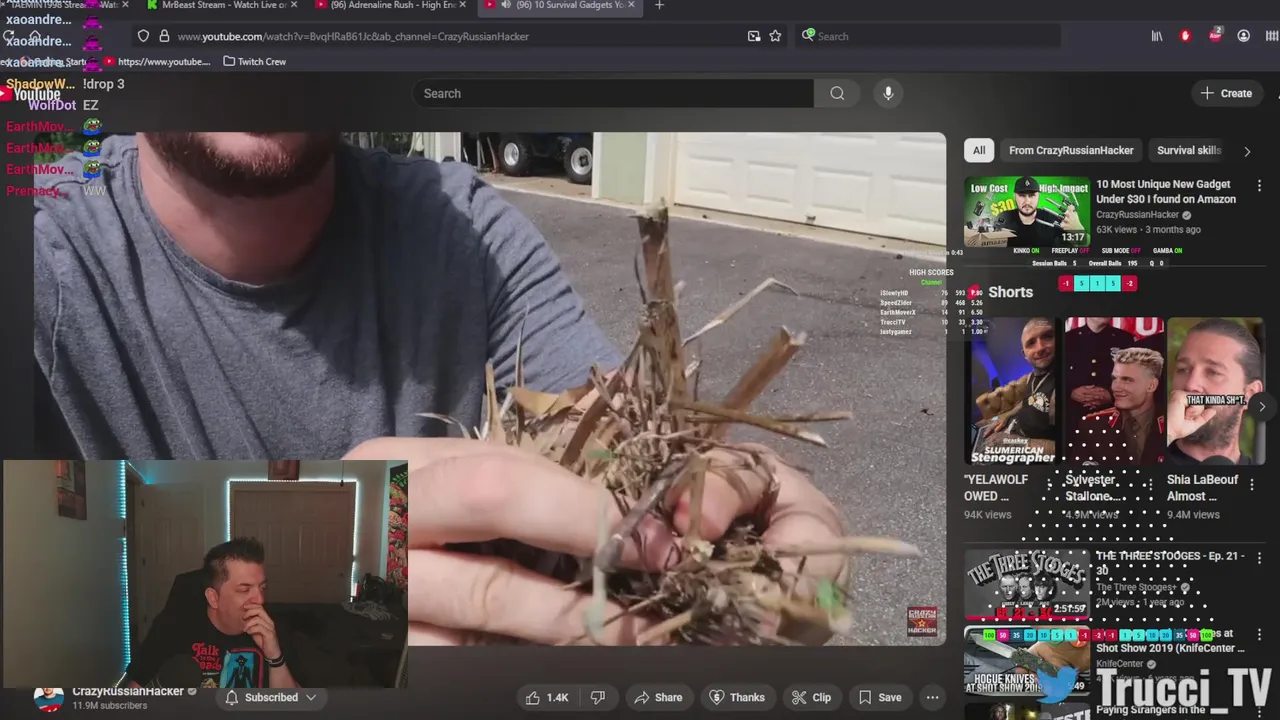Click the Clip scissors button
1280x720 pixels.
(811, 697)
